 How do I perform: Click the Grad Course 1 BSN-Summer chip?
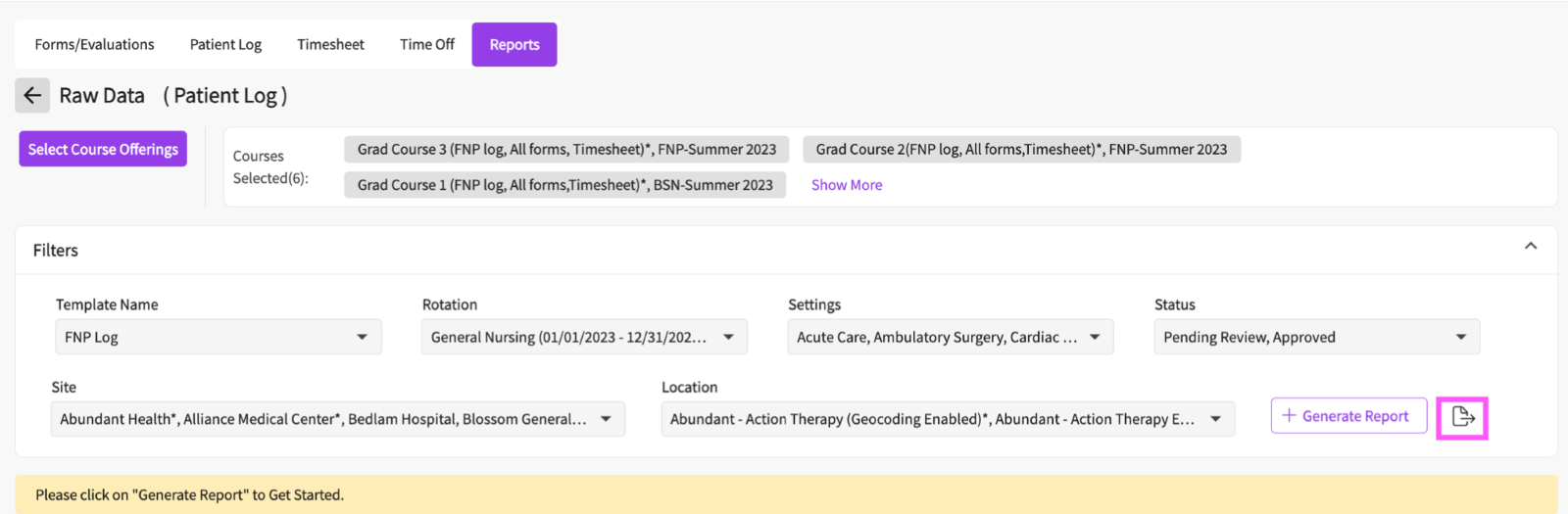[564, 185]
